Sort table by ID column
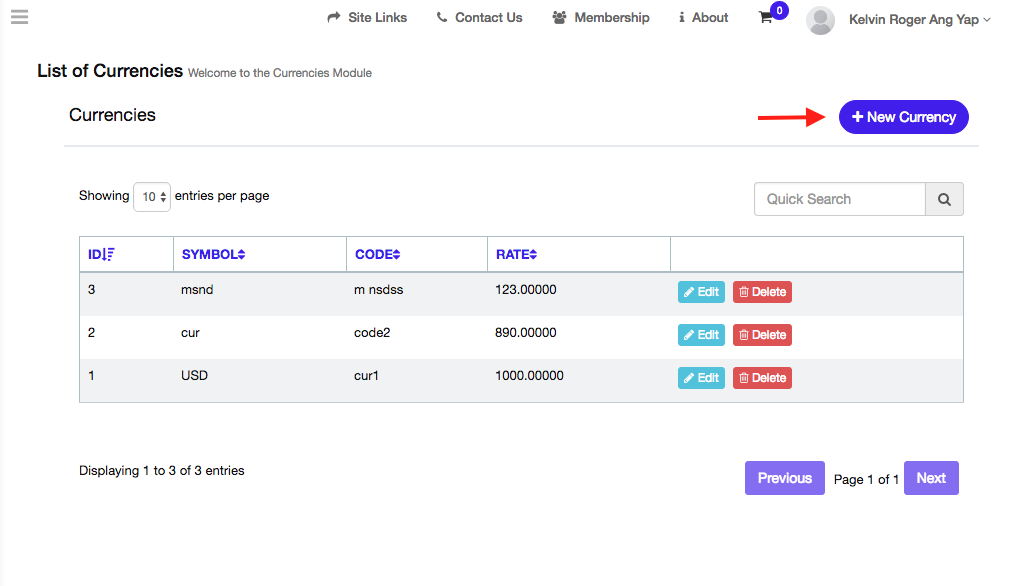The image size is (1020, 586). pos(101,254)
